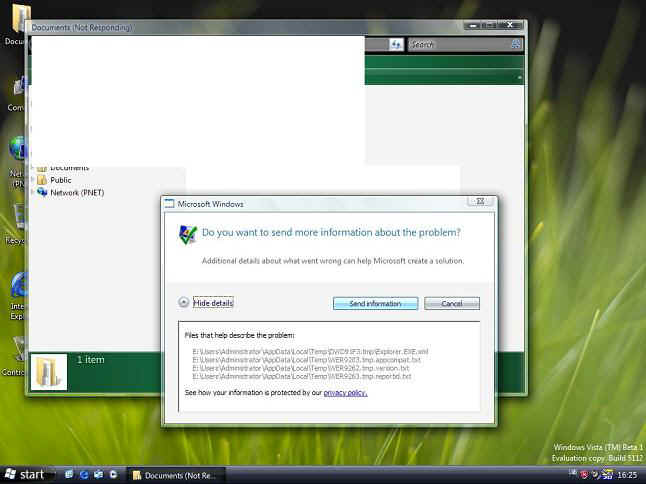This screenshot has width=646, height=484.
Task: Select the Public folder in navigation pane
Action: click(x=60, y=180)
